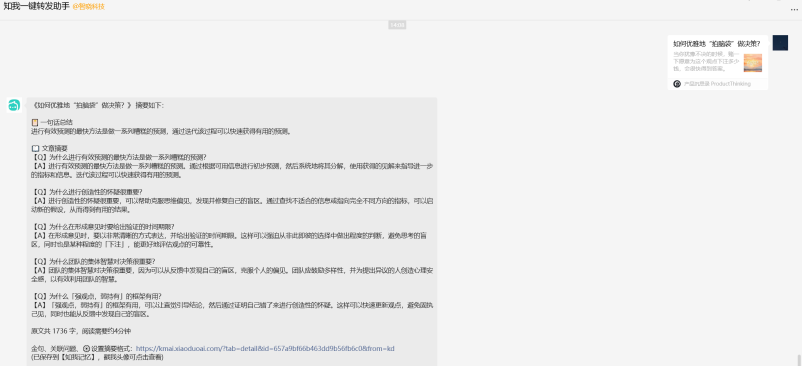Open the kmai.xiaoduoai.com summary link
The width and height of the screenshot is (802, 366).
(265, 349)
